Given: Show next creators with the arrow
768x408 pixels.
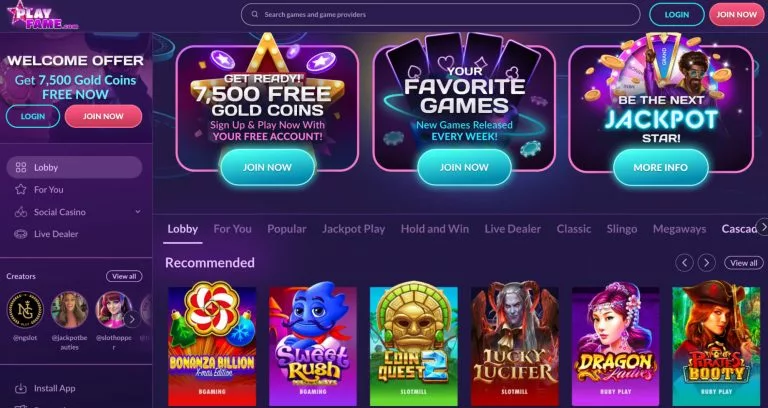Looking at the screenshot, I should coord(131,319).
